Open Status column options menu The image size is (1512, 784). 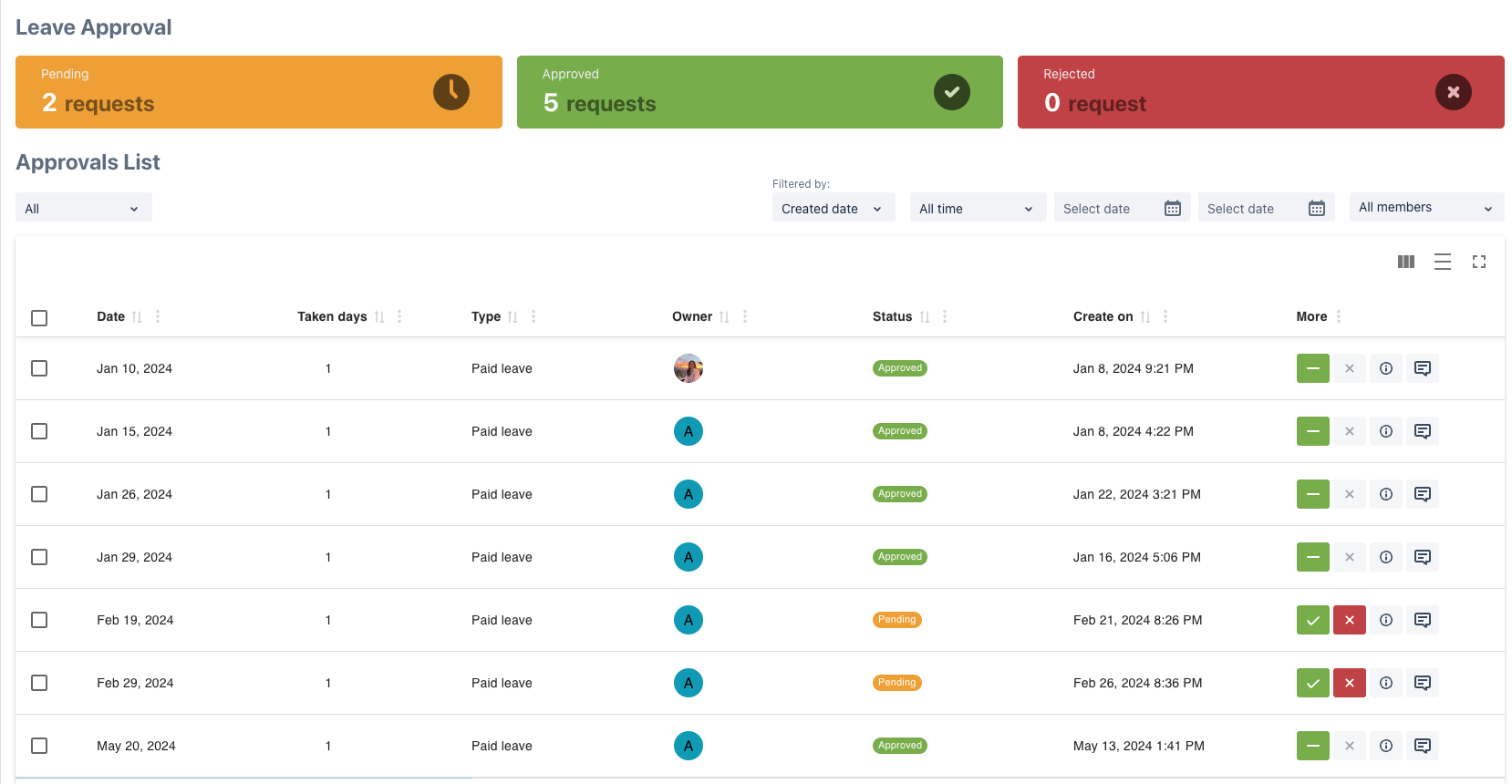click(945, 316)
